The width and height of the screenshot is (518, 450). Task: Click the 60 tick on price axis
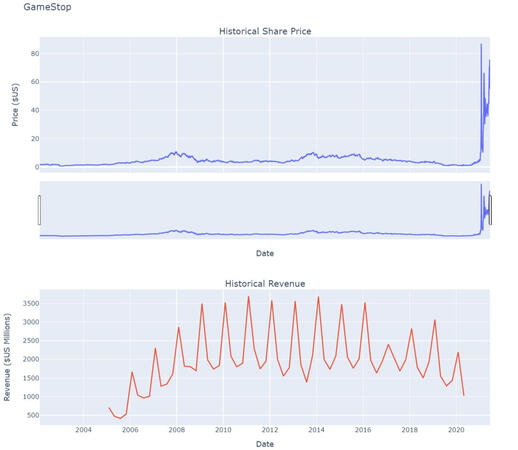pos(35,82)
